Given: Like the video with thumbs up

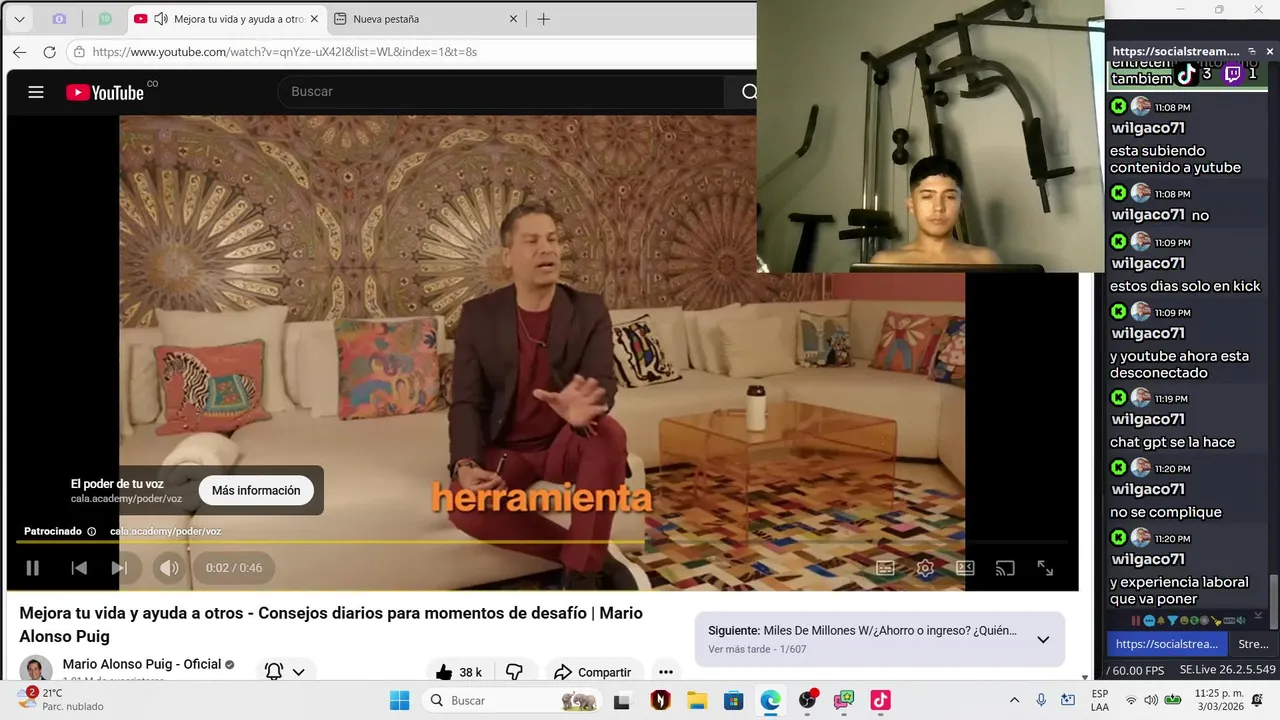Looking at the screenshot, I should pyautogui.click(x=459, y=672).
